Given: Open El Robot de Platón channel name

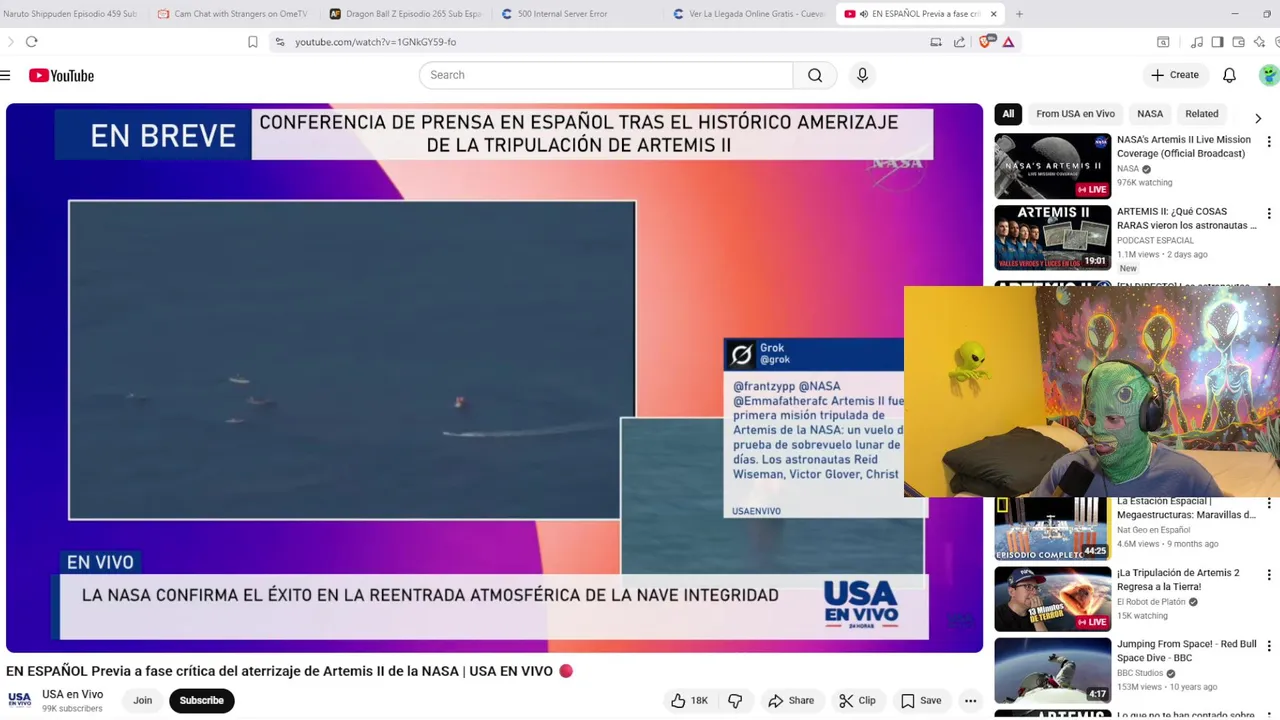Looking at the screenshot, I should [1151, 602].
